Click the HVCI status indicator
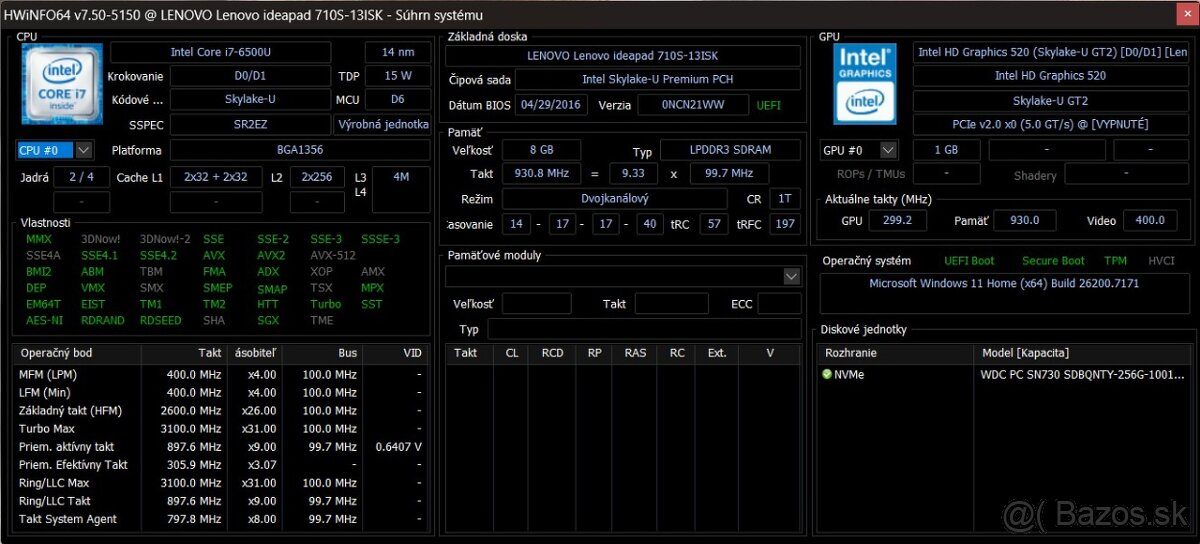 pyautogui.click(x=1161, y=261)
